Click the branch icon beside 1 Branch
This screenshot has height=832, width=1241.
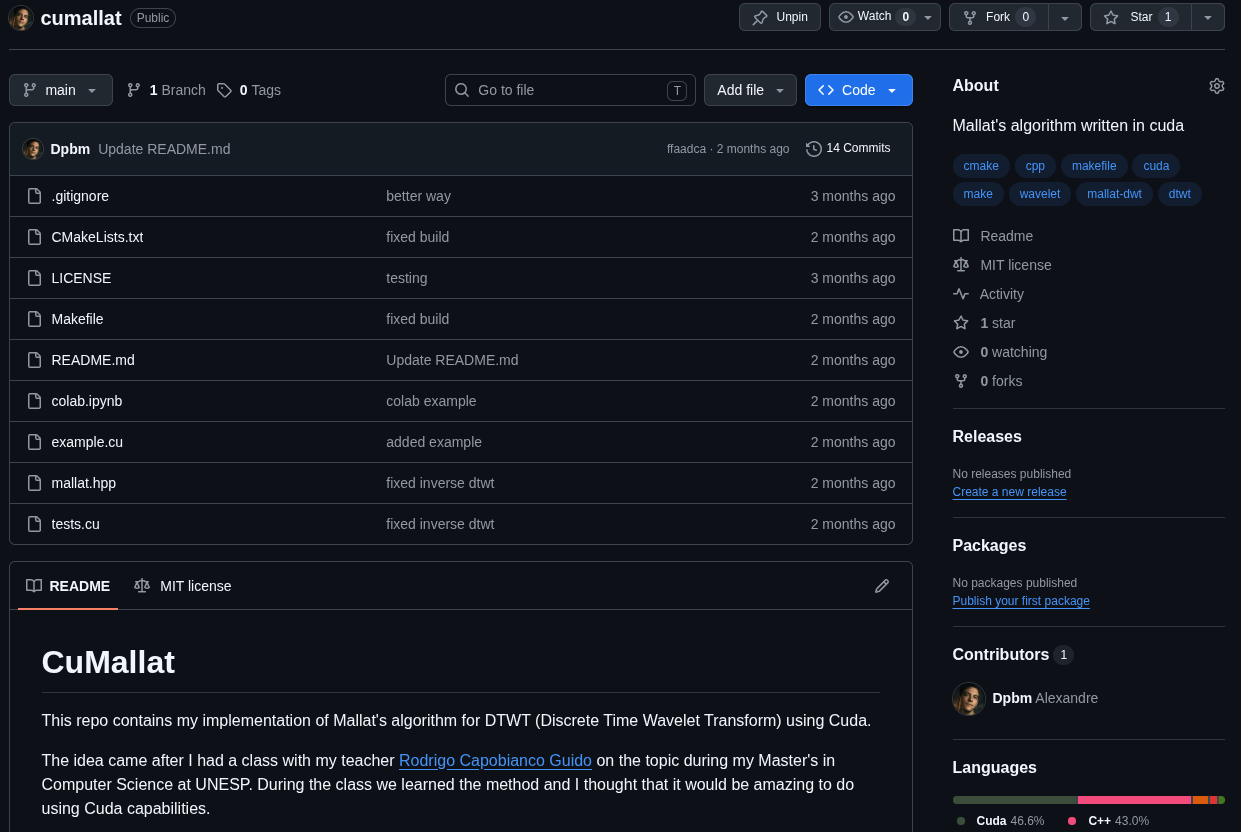(x=134, y=90)
